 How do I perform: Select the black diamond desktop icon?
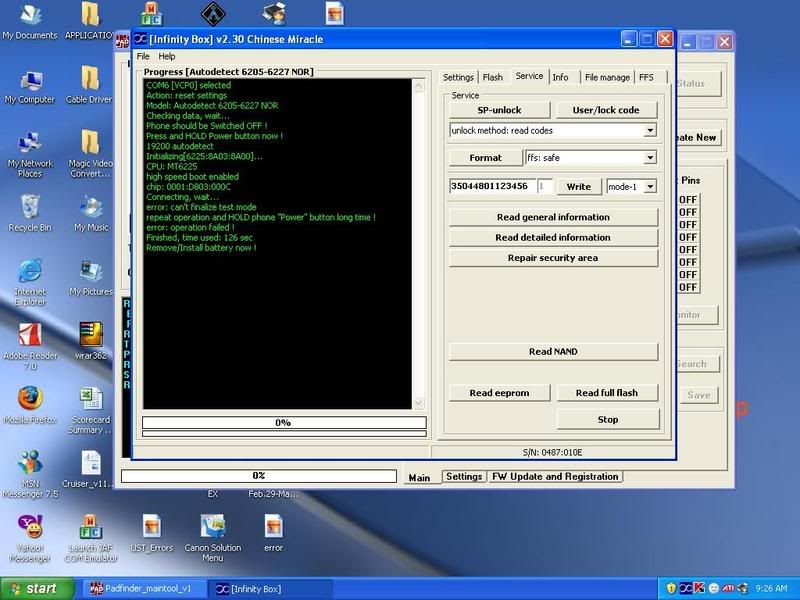click(213, 13)
